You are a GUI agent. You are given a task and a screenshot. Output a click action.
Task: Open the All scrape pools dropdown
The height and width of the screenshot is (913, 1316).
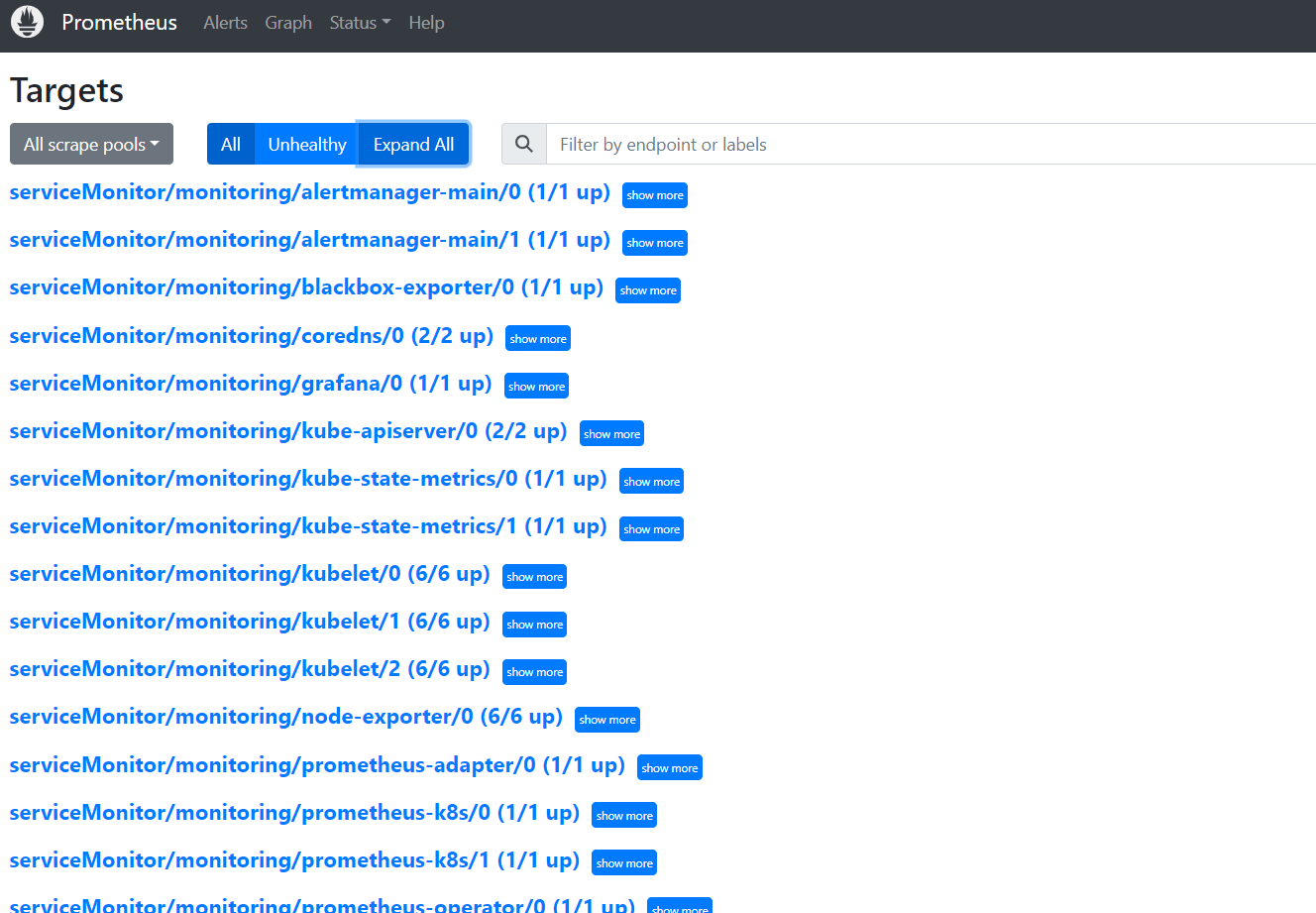tap(91, 144)
